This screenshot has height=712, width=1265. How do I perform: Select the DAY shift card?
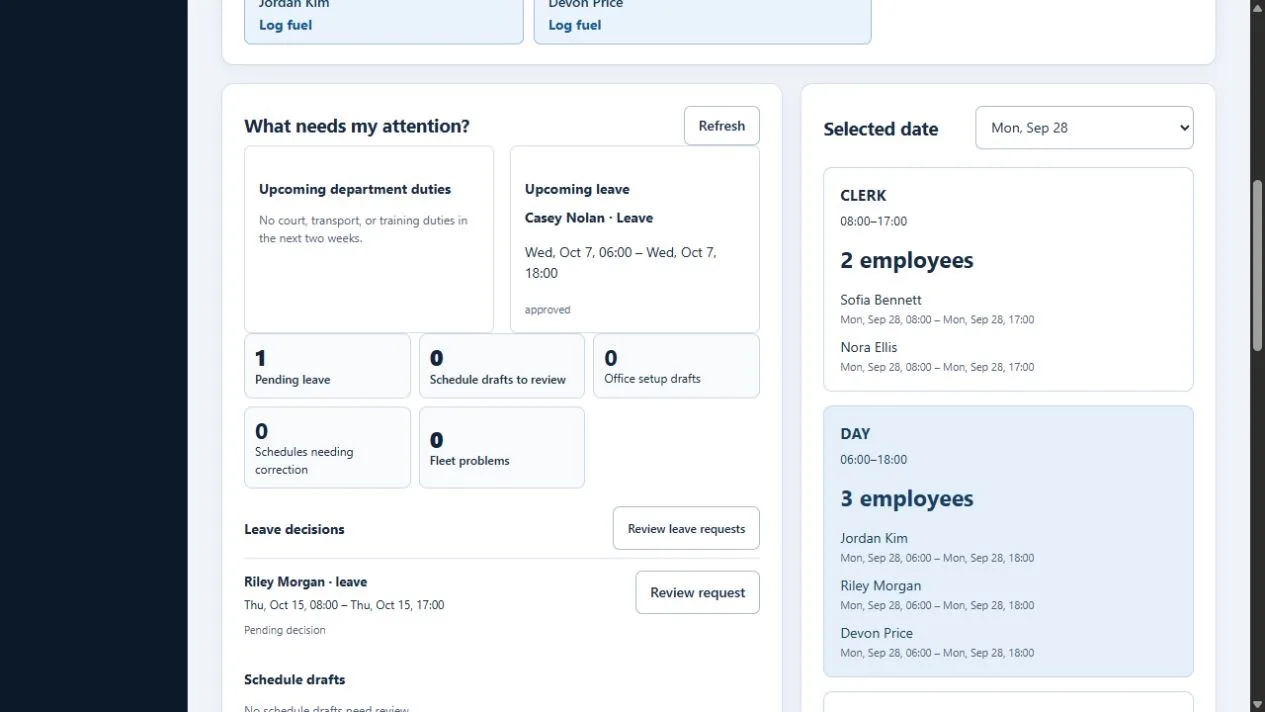pos(1008,542)
